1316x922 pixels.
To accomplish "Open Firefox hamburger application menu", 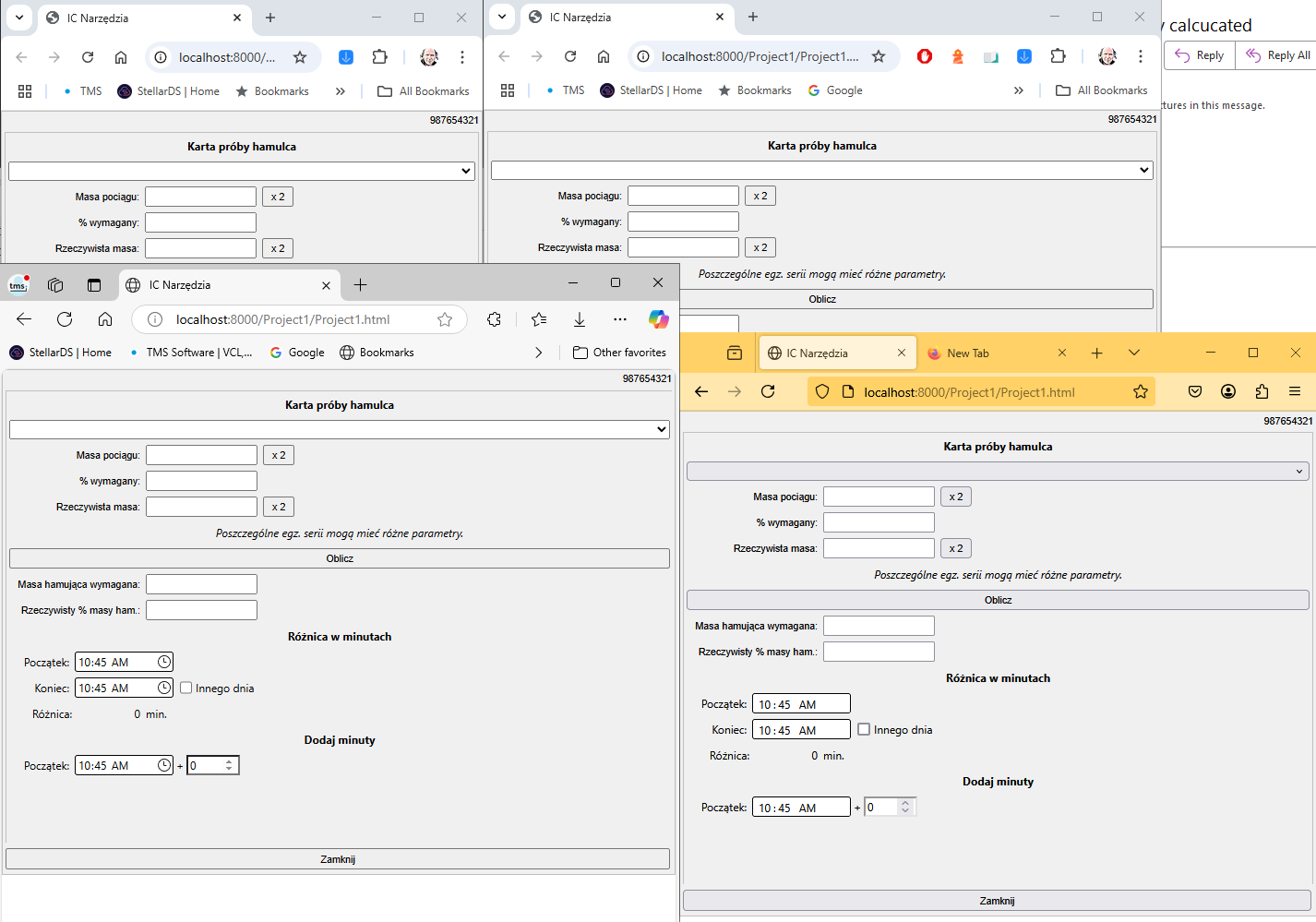I will click(x=1295, y=391).
